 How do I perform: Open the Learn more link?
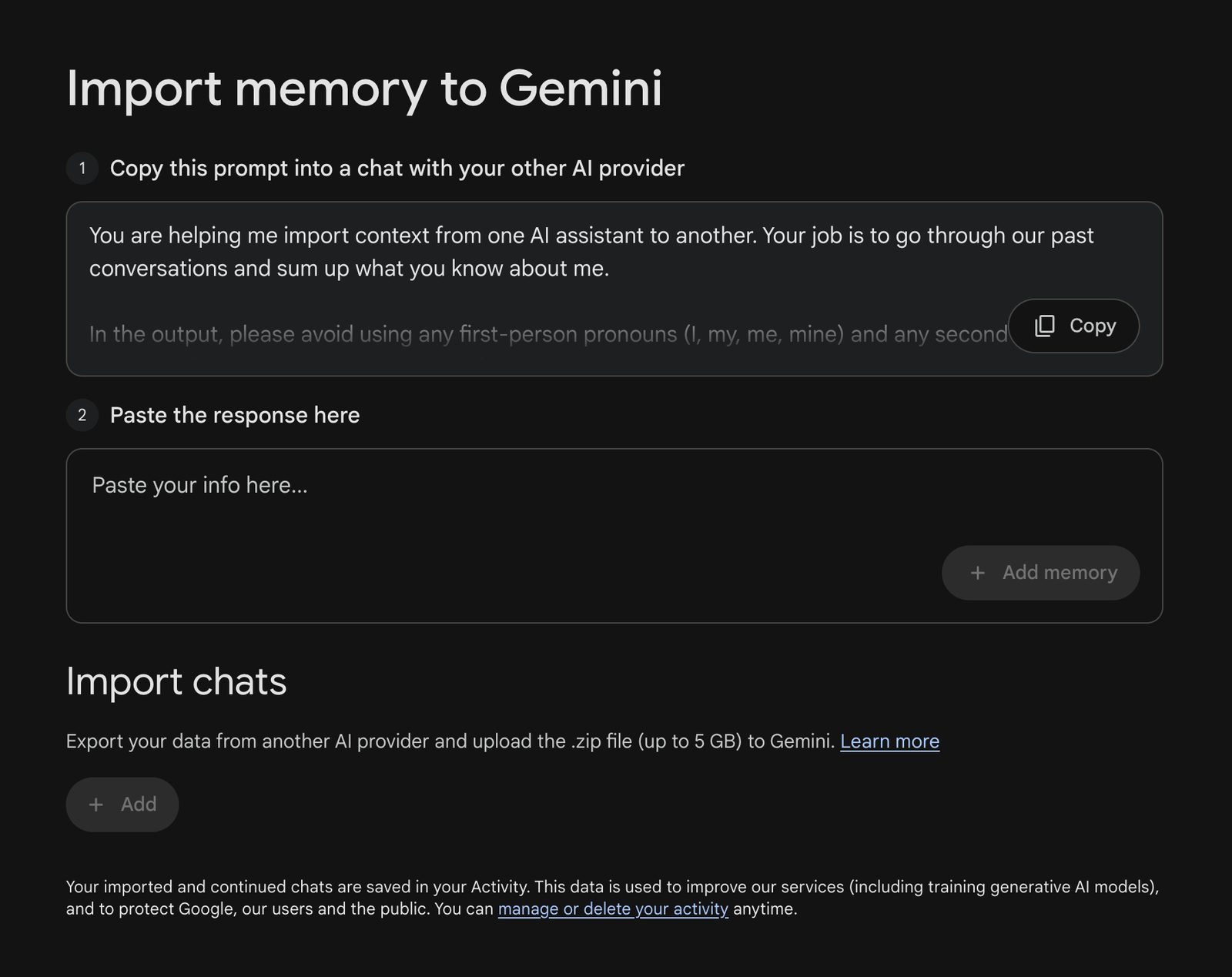(890, 741)
